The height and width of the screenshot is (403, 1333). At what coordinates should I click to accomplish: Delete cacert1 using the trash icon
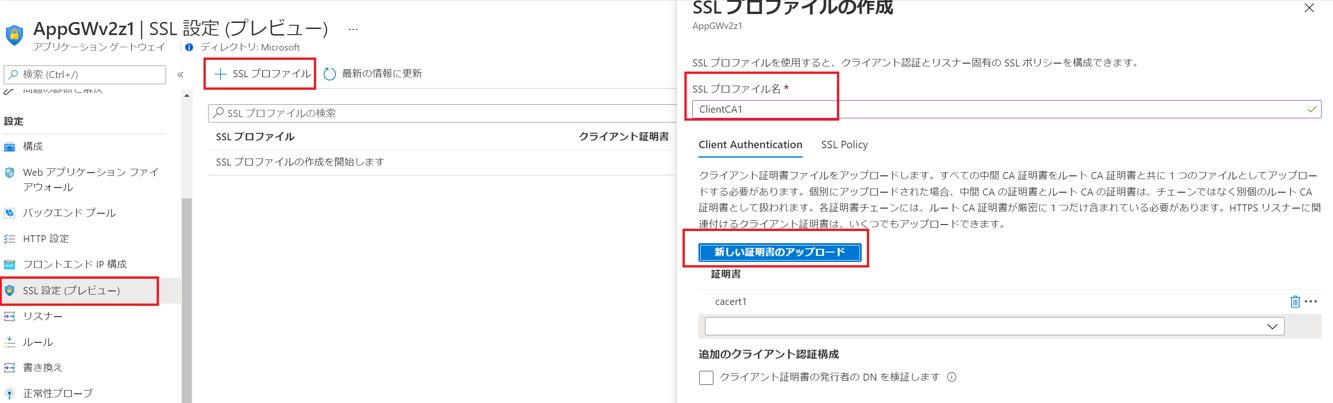pyautogui.click(x=1295, y=301)
